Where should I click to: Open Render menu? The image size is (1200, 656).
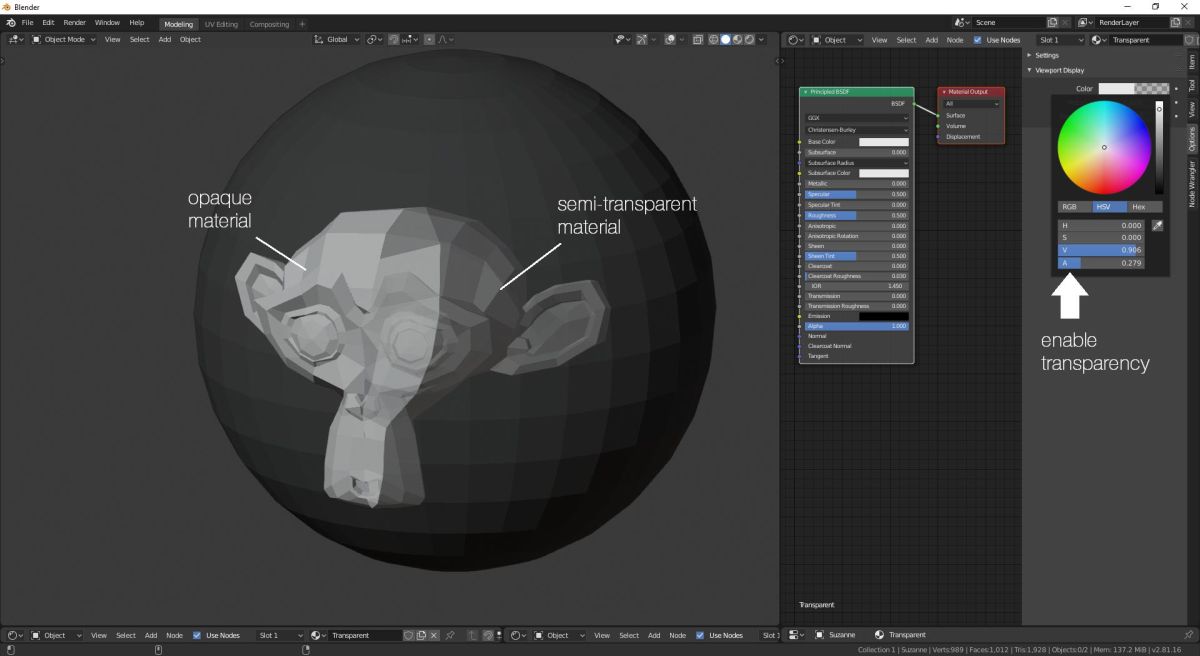(75, 22)
